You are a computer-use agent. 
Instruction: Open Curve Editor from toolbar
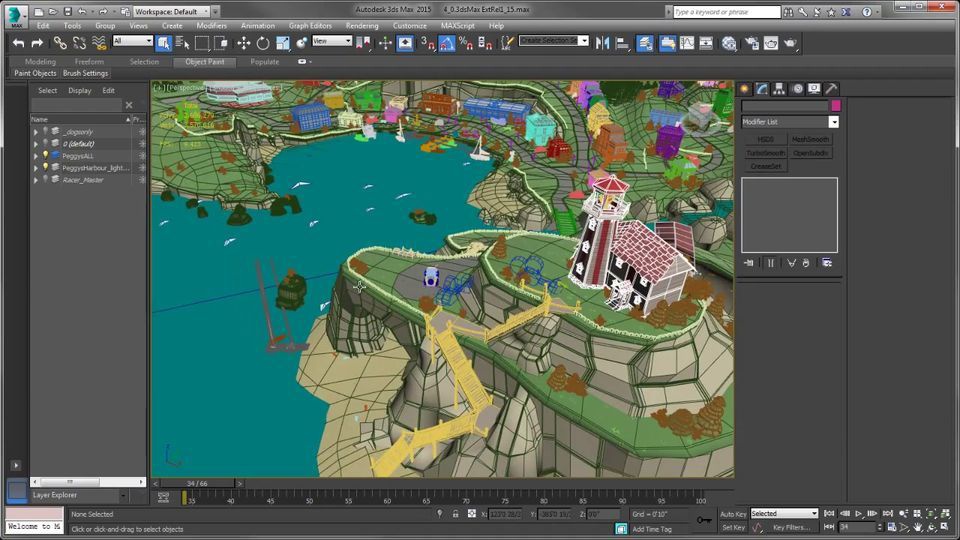pyautogui.click(x=687, y=43)
